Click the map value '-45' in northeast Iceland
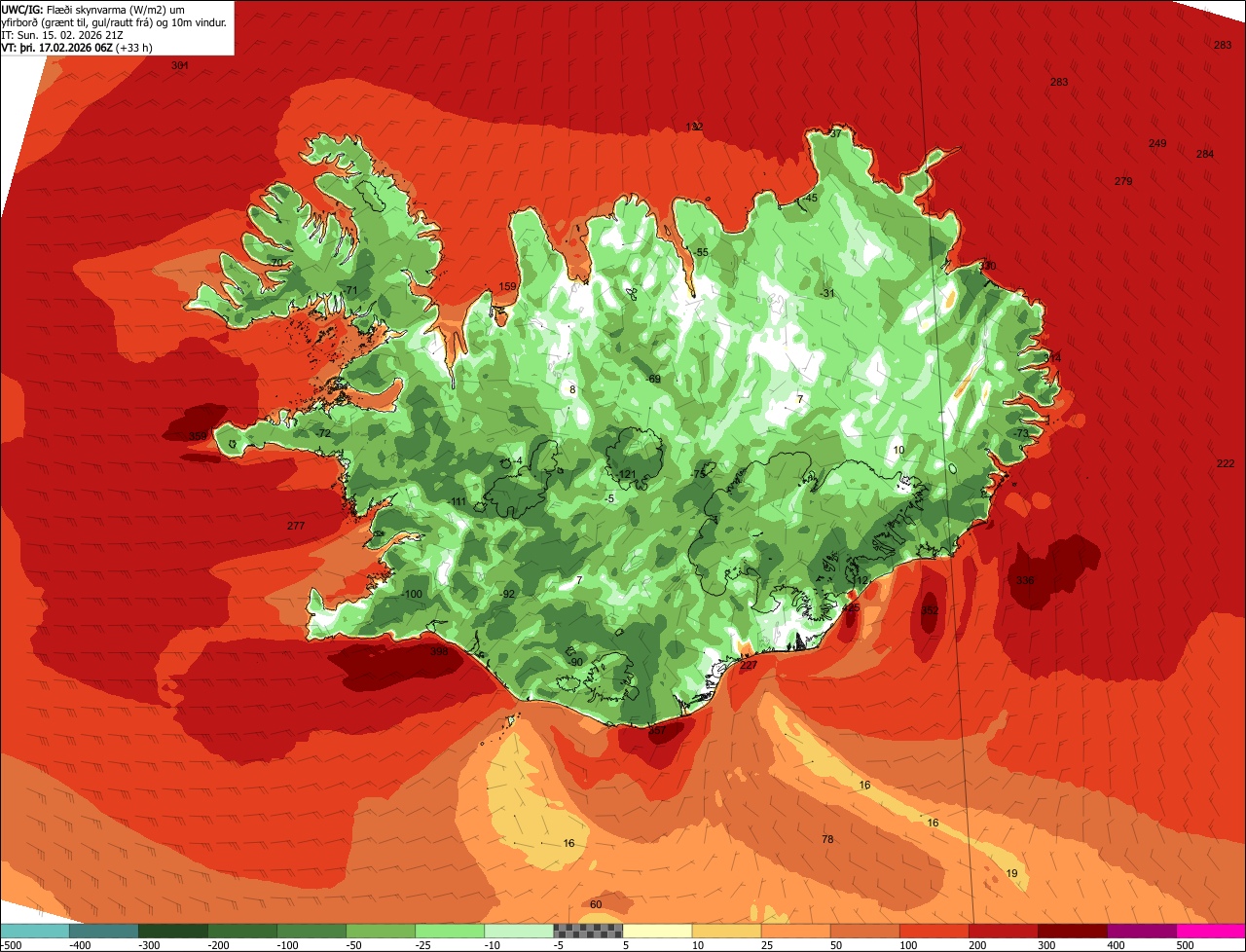 (810, 198)
